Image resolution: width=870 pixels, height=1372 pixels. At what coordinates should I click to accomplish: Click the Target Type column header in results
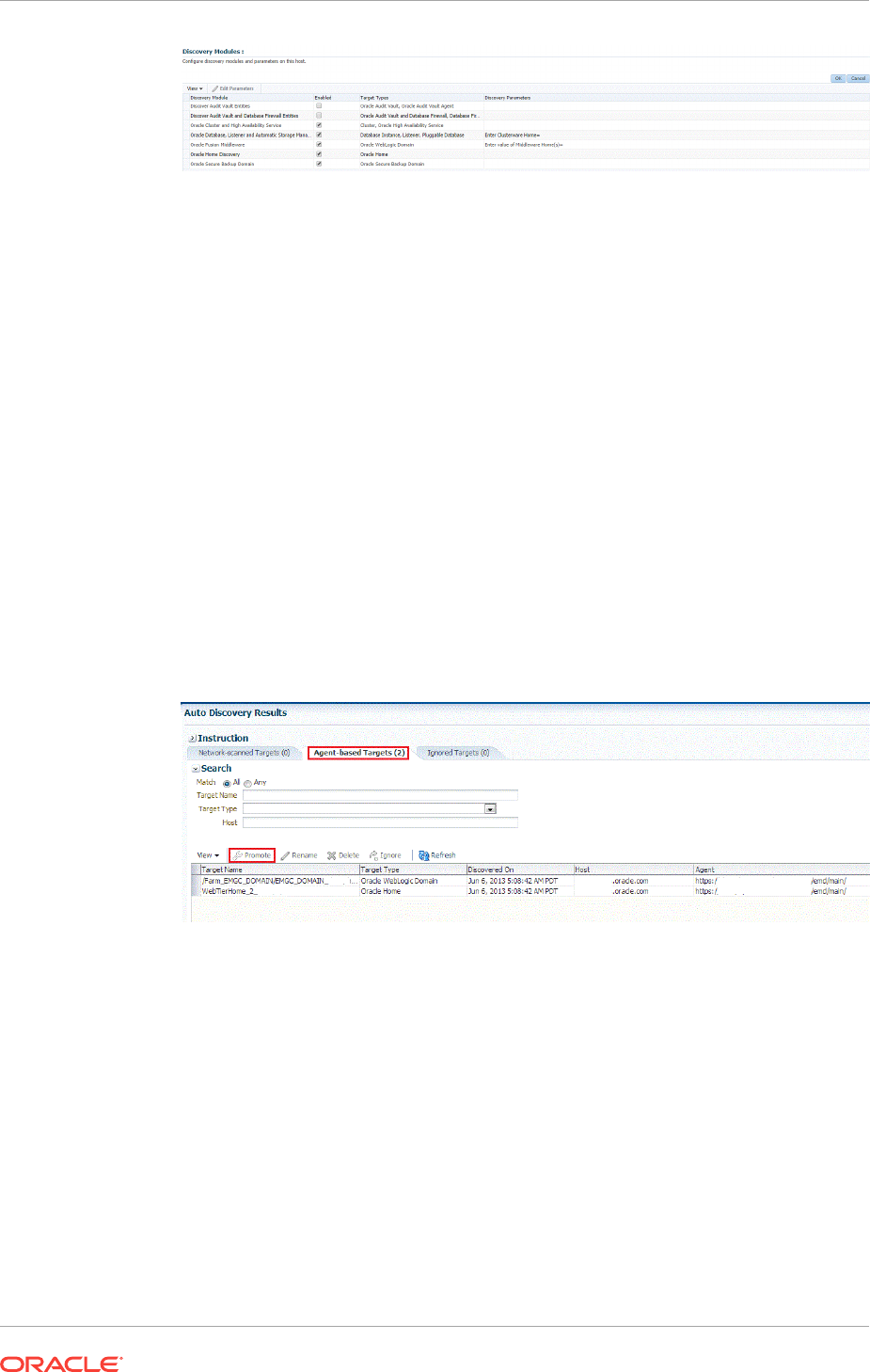click(413, 869)
